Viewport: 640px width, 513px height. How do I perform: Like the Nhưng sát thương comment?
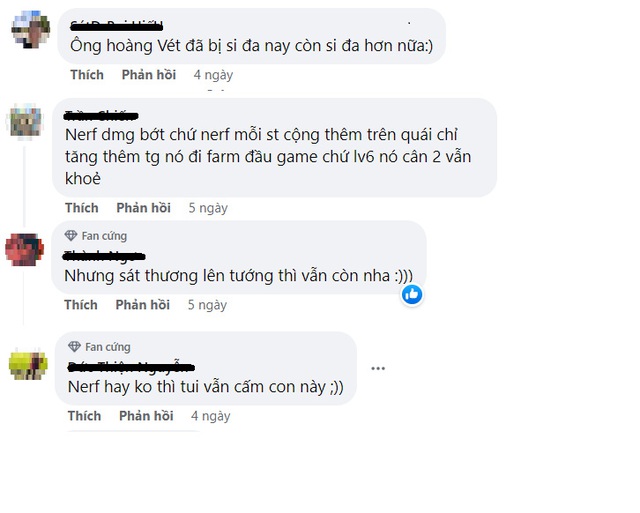81,305
